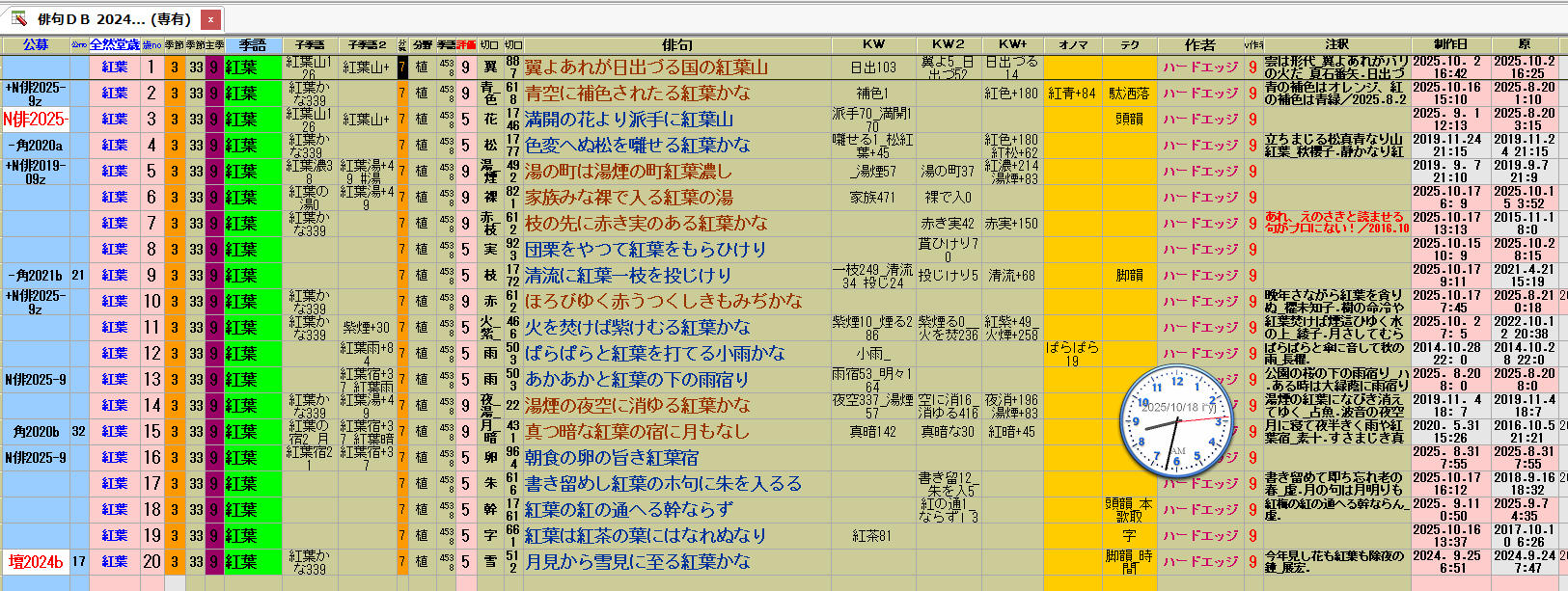The image size is (1568, 591).
Task: Close the 俳句DB 2024 tab
Action: point(210,19)
